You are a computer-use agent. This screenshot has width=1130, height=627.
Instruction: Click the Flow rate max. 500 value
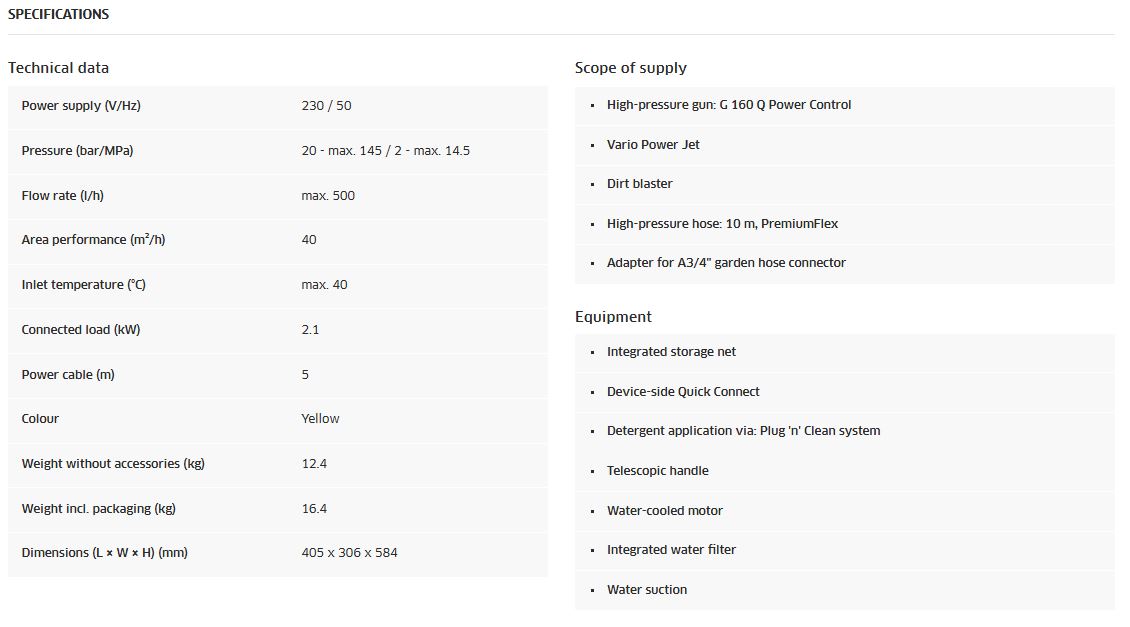coord(328,195)
